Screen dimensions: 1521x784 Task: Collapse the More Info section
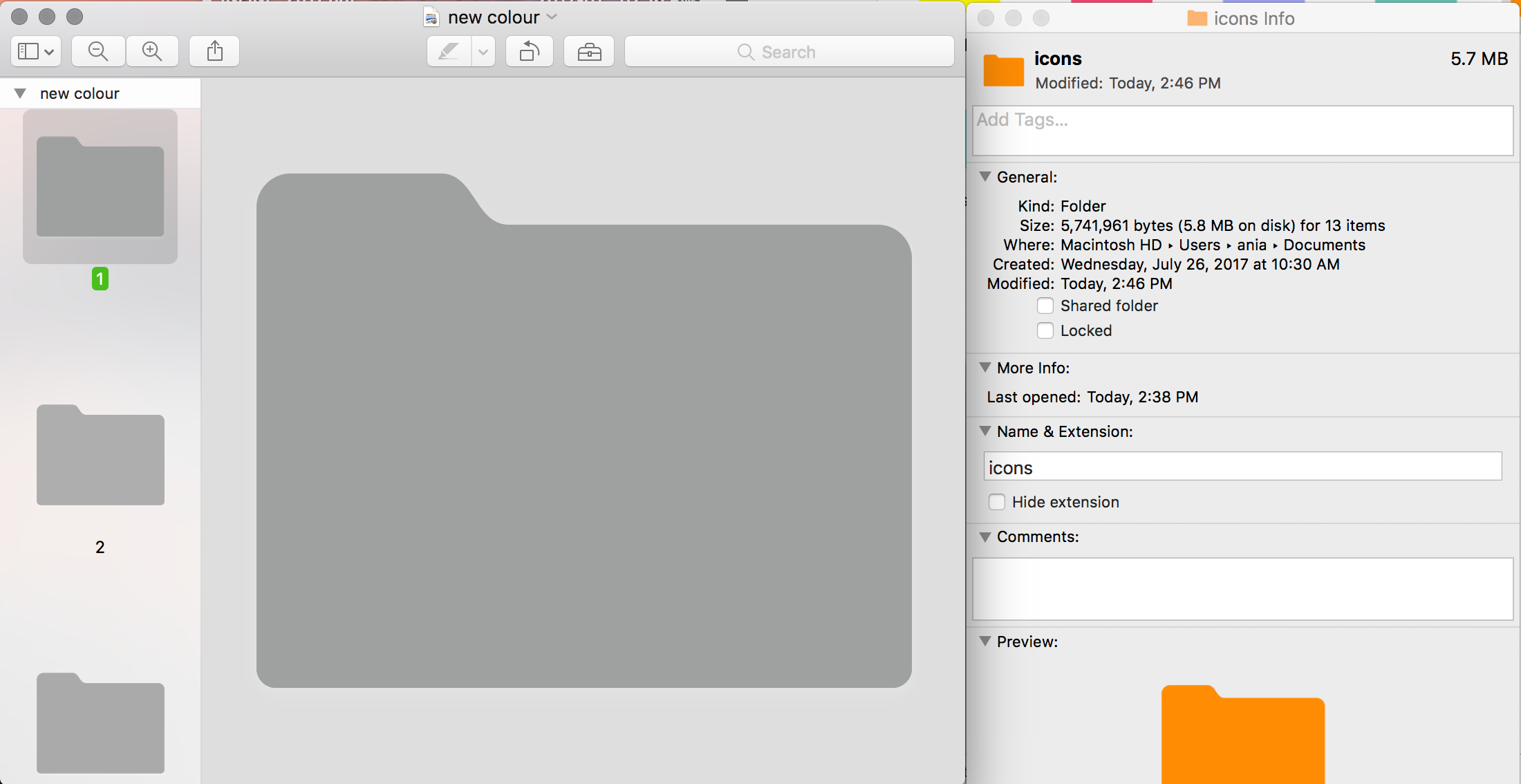[x=985, y=368]
